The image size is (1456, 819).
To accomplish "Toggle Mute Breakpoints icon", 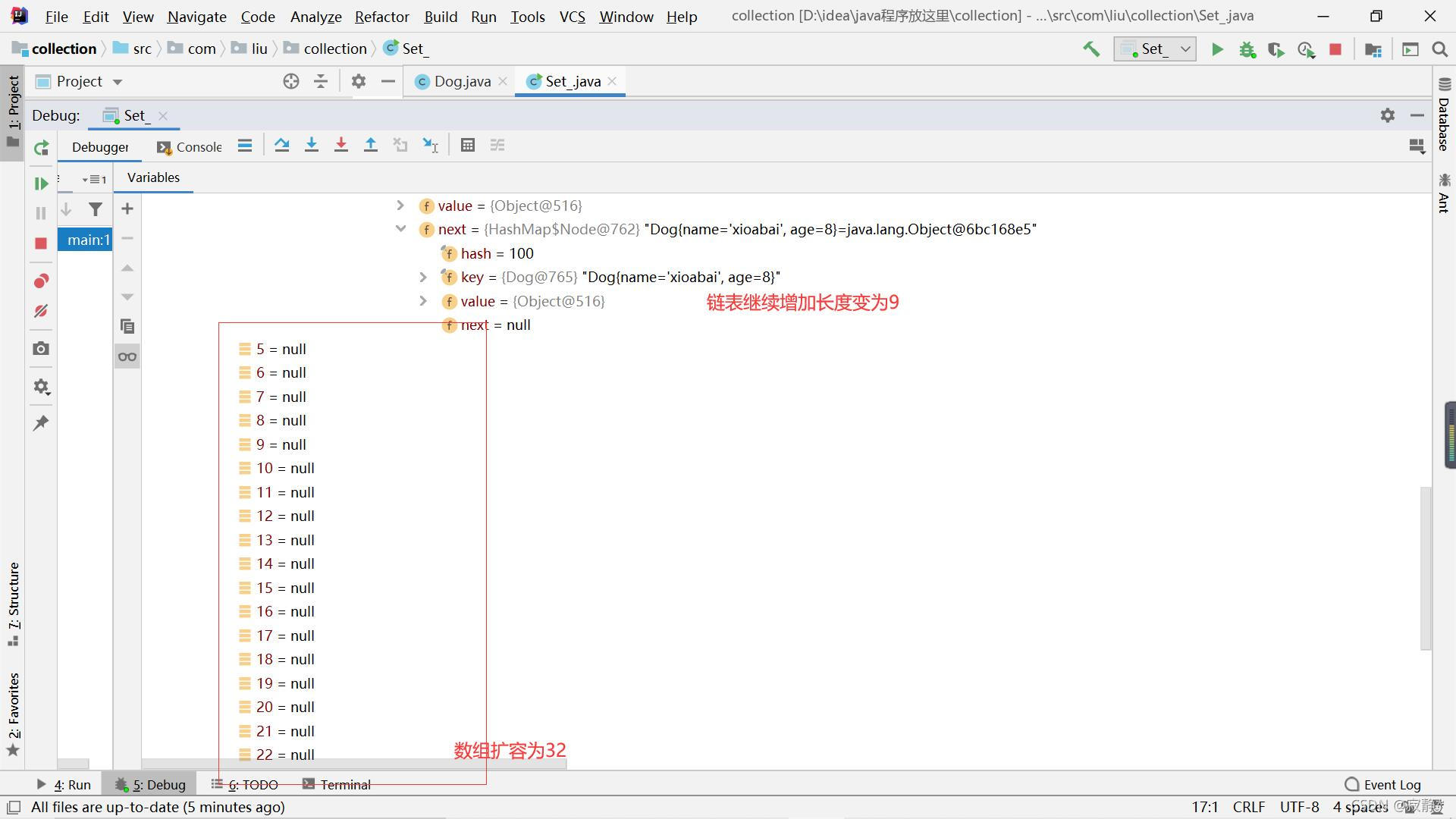I will tap(41, 311).
